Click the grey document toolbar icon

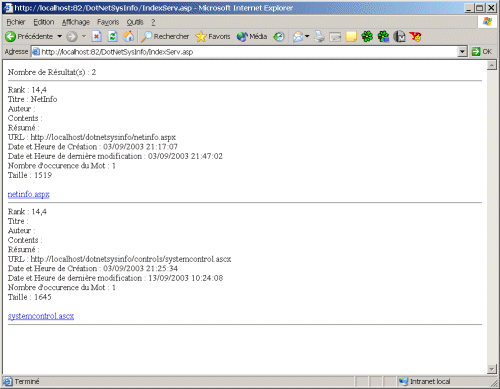[399, 36]
